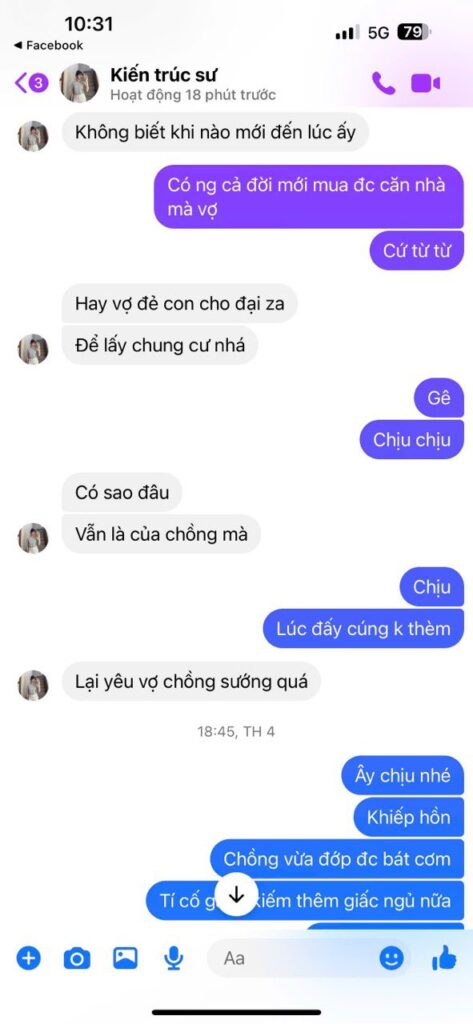Tap avatar beside "Vẫn là của chồng mà"
The height and width of the screenshot is (1024, 473).
point(33,538)
